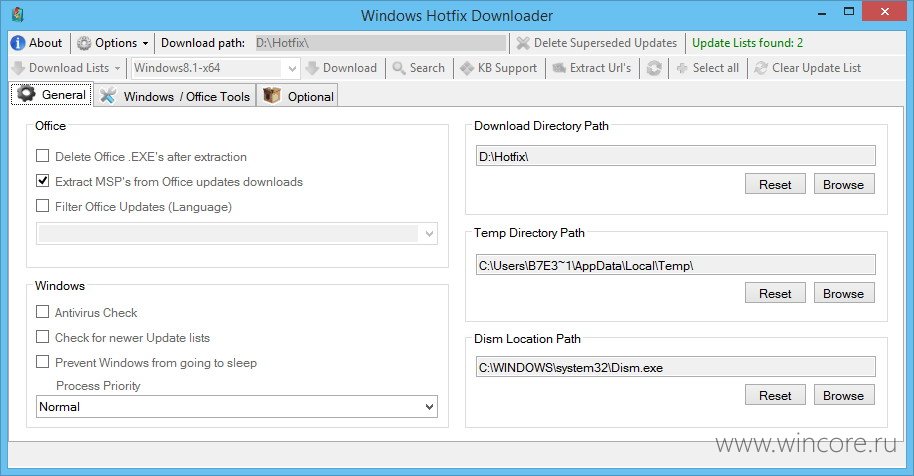The image size is (914, 476).
Task: Reset the Download Directory Path
Action: click(x=775, y=184)
